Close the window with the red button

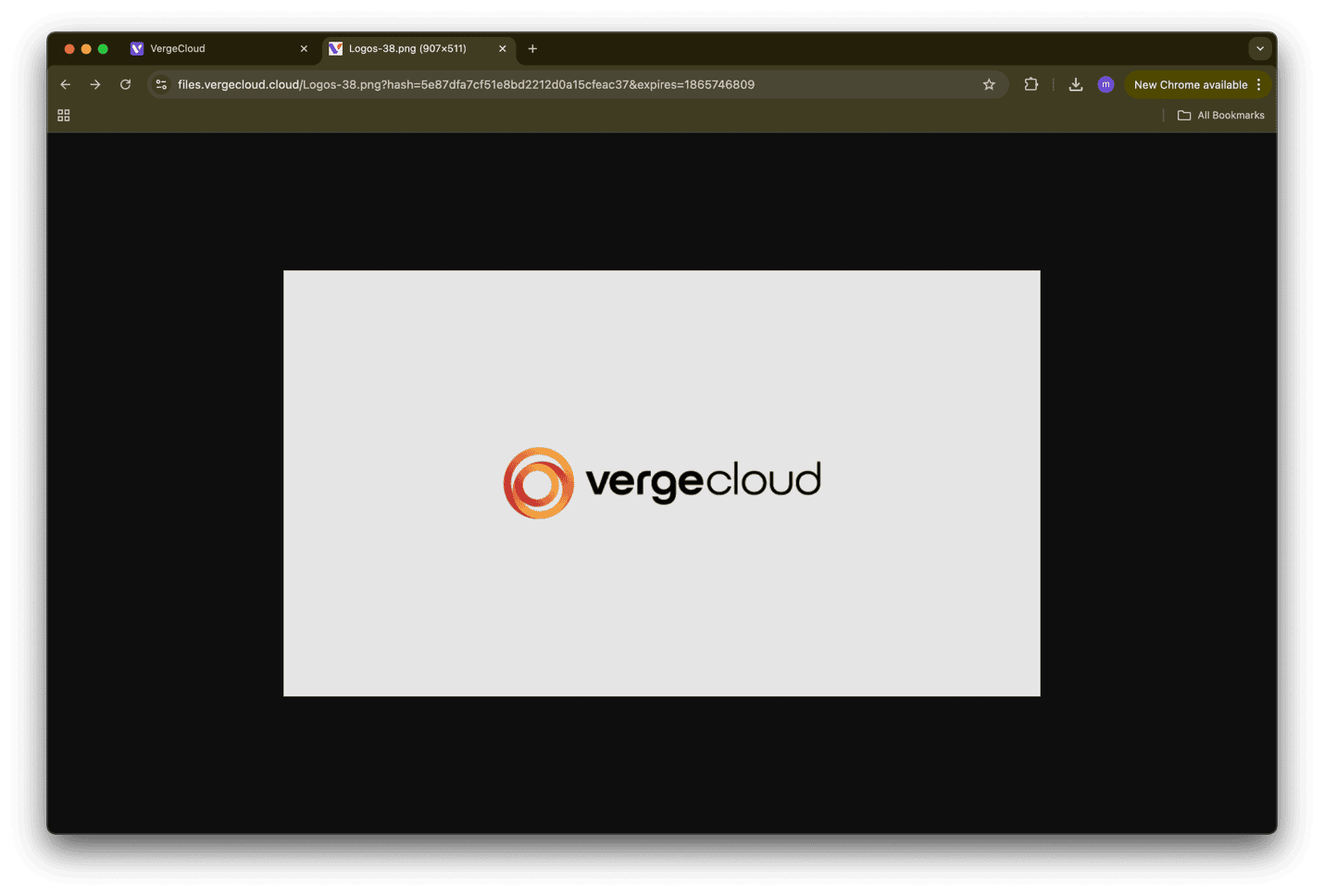click(x=69, y=49)
